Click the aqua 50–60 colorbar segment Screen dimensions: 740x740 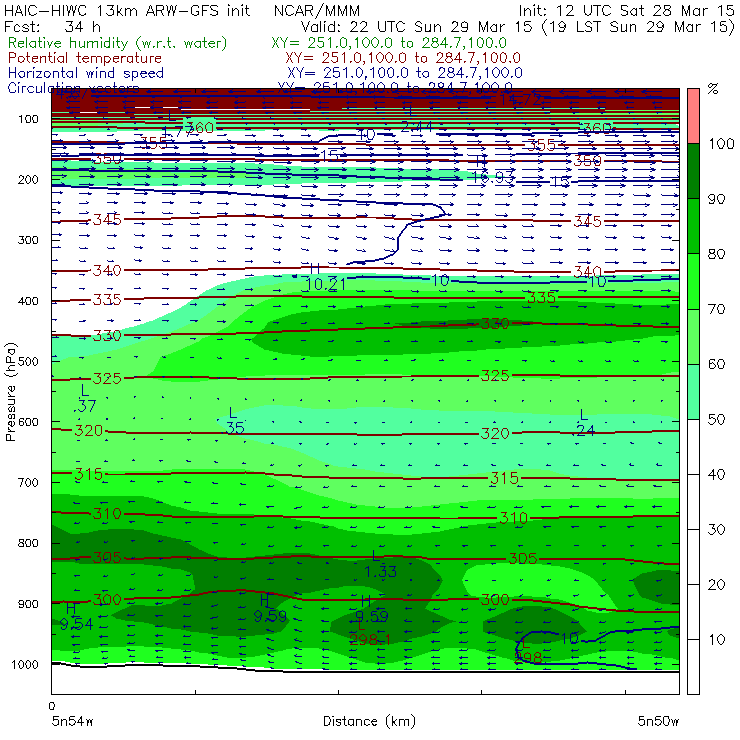(x=693, y=391)
